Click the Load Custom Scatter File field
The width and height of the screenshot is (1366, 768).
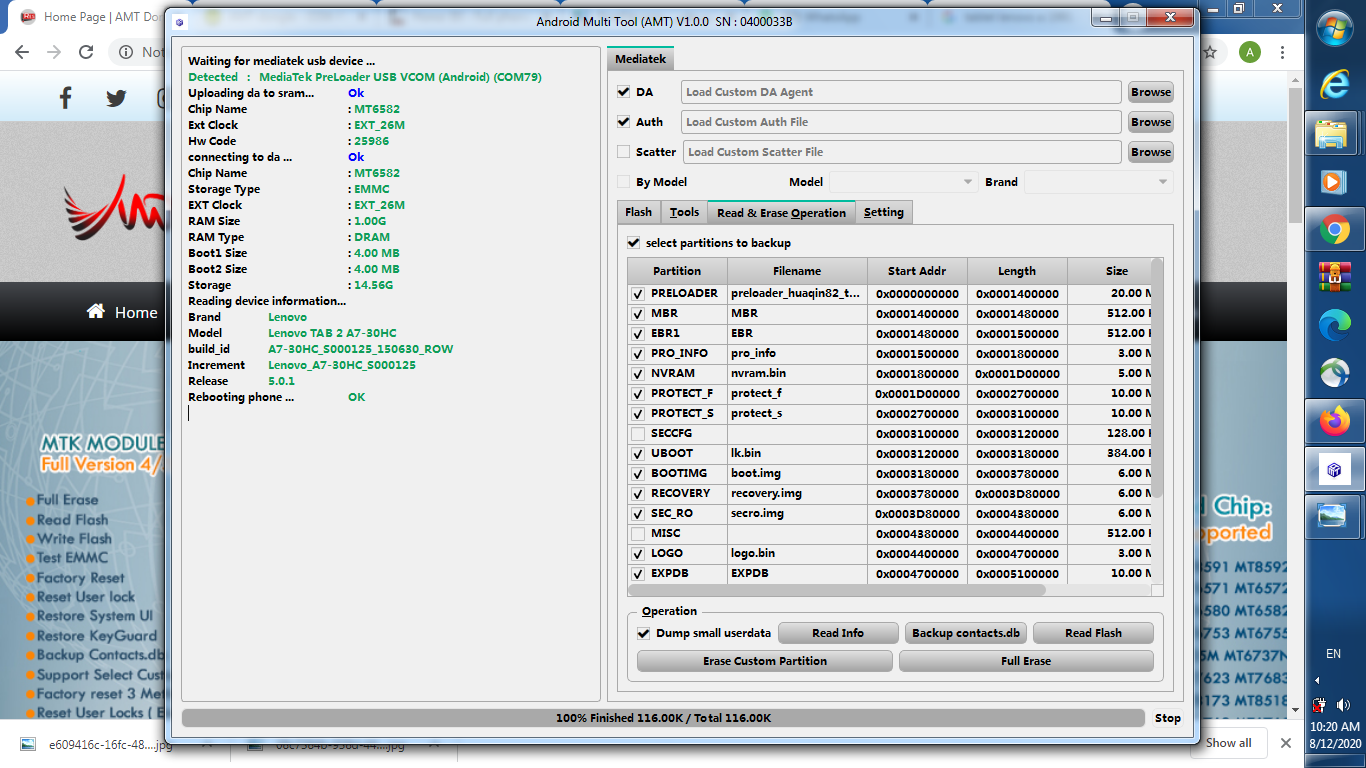[x=902, y=152]
